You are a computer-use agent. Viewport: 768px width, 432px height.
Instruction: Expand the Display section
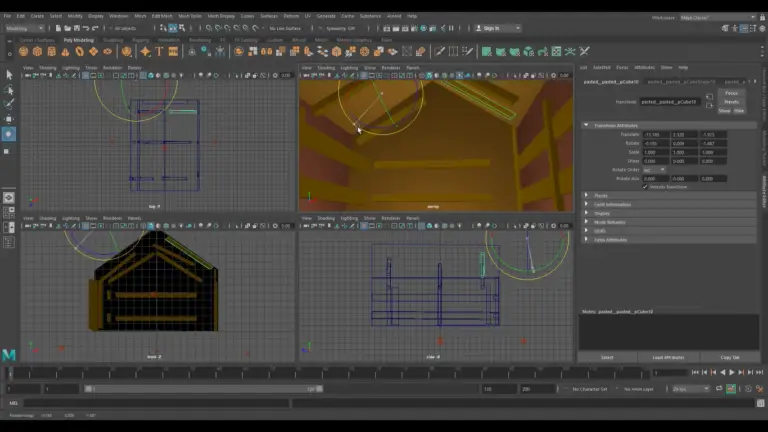pos(586,213)
